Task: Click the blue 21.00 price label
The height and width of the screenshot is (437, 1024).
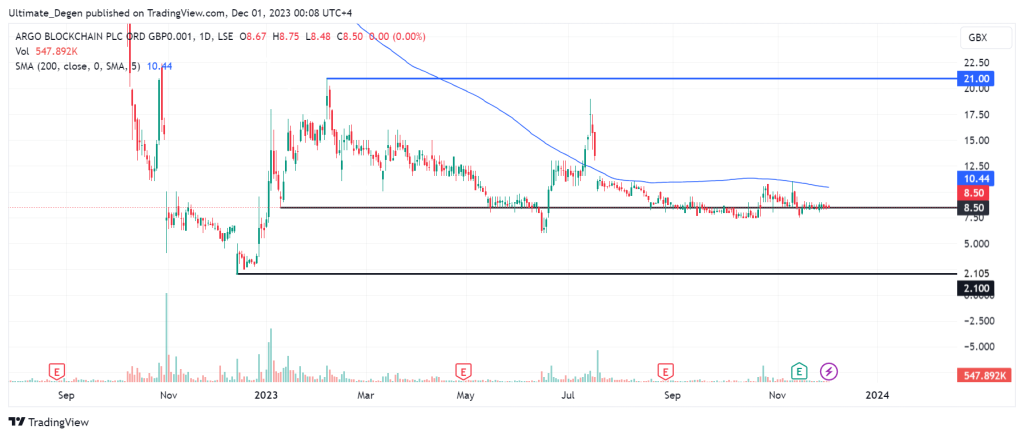Action: (x=975, y=78)
